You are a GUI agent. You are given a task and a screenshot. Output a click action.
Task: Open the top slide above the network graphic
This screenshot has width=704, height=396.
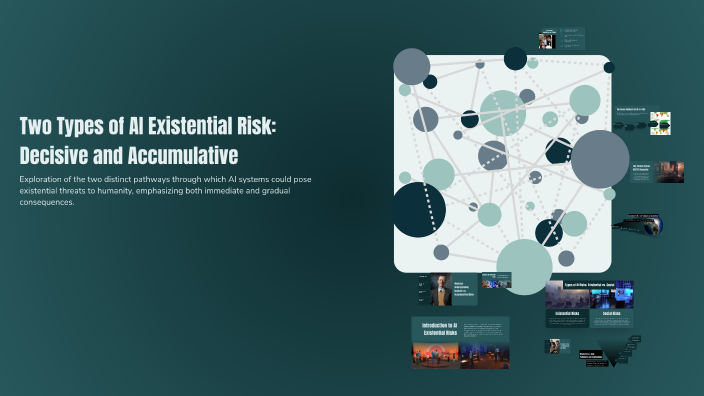pos(561,38)
